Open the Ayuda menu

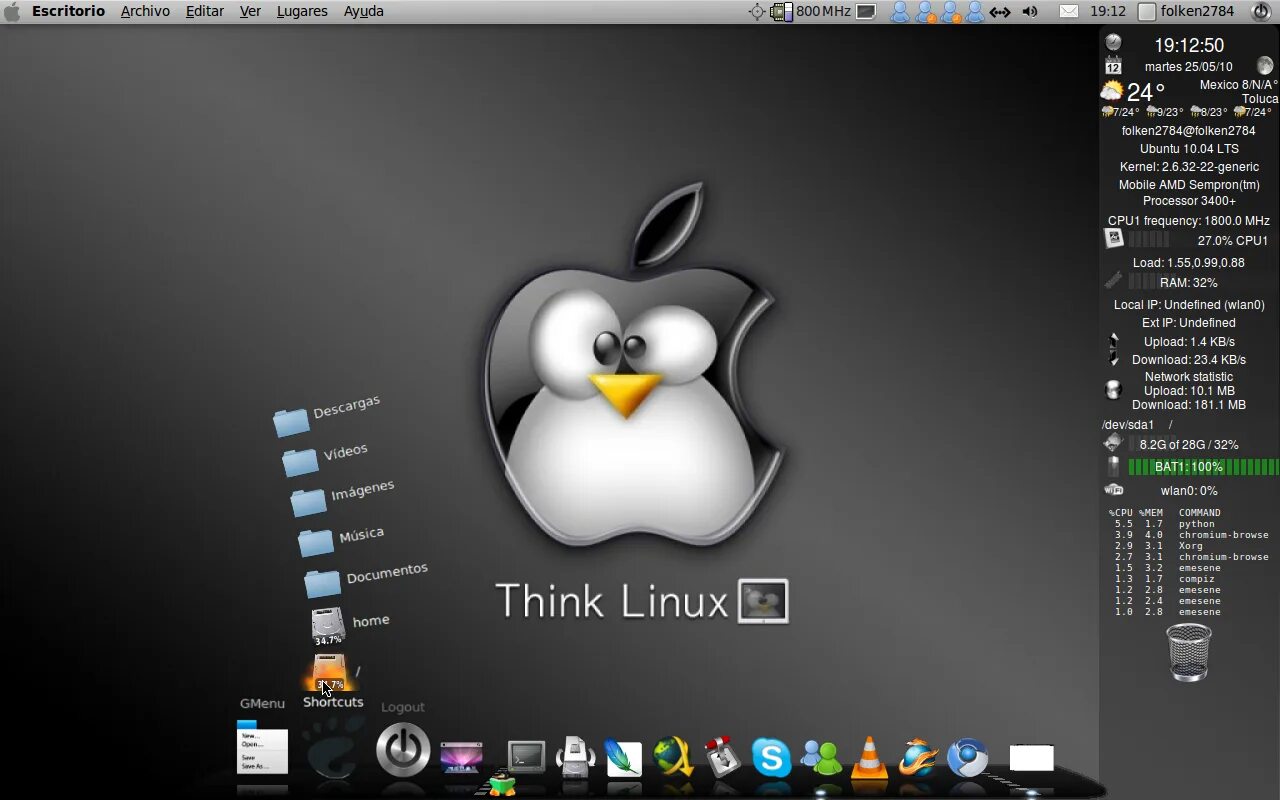(364, 11)
